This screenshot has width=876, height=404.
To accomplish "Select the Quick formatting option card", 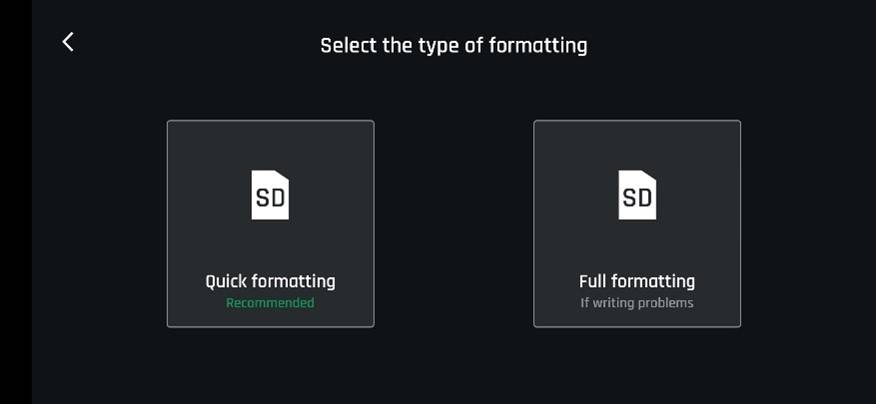I will (270, 223).
